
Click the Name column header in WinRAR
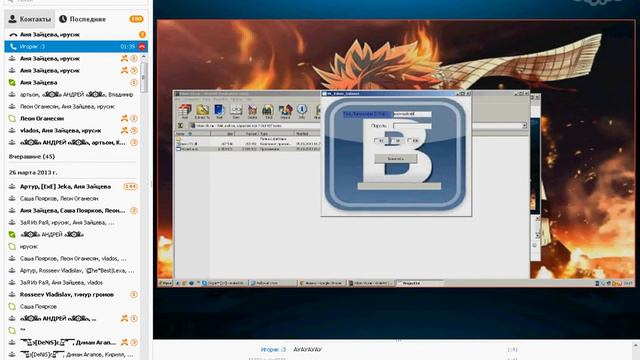coord(193,133)
